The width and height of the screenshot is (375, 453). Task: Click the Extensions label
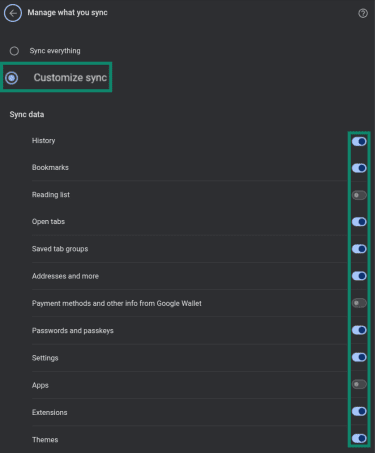pos(50,412)
